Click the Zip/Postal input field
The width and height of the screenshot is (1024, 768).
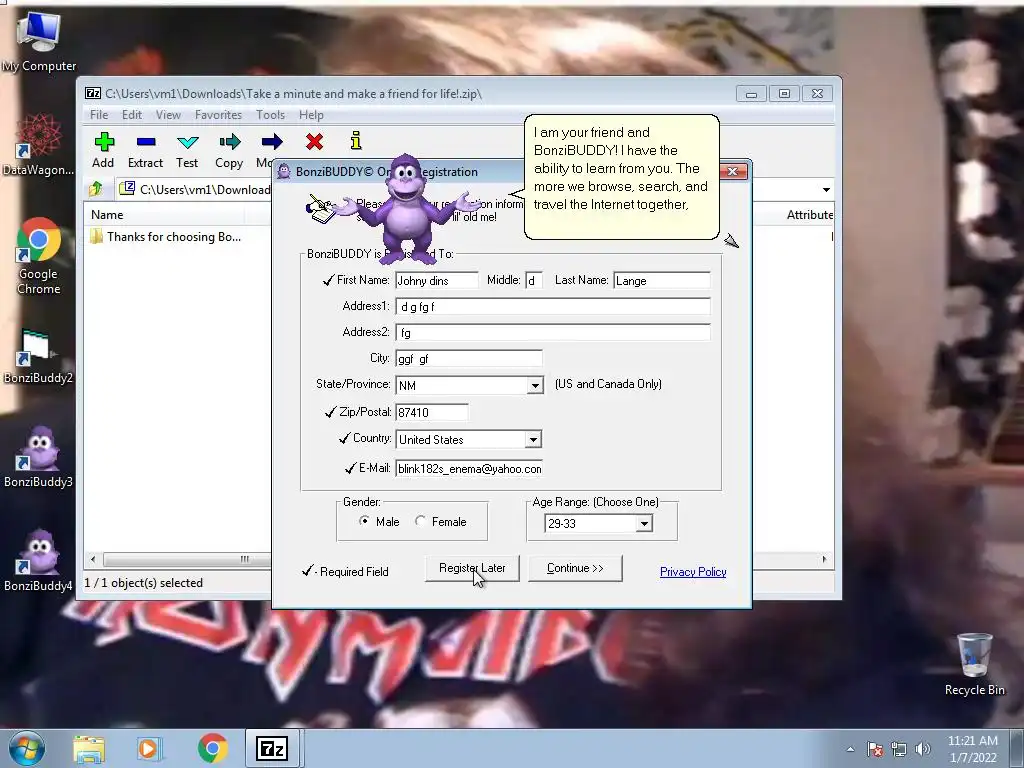click(x=432, y=412)
